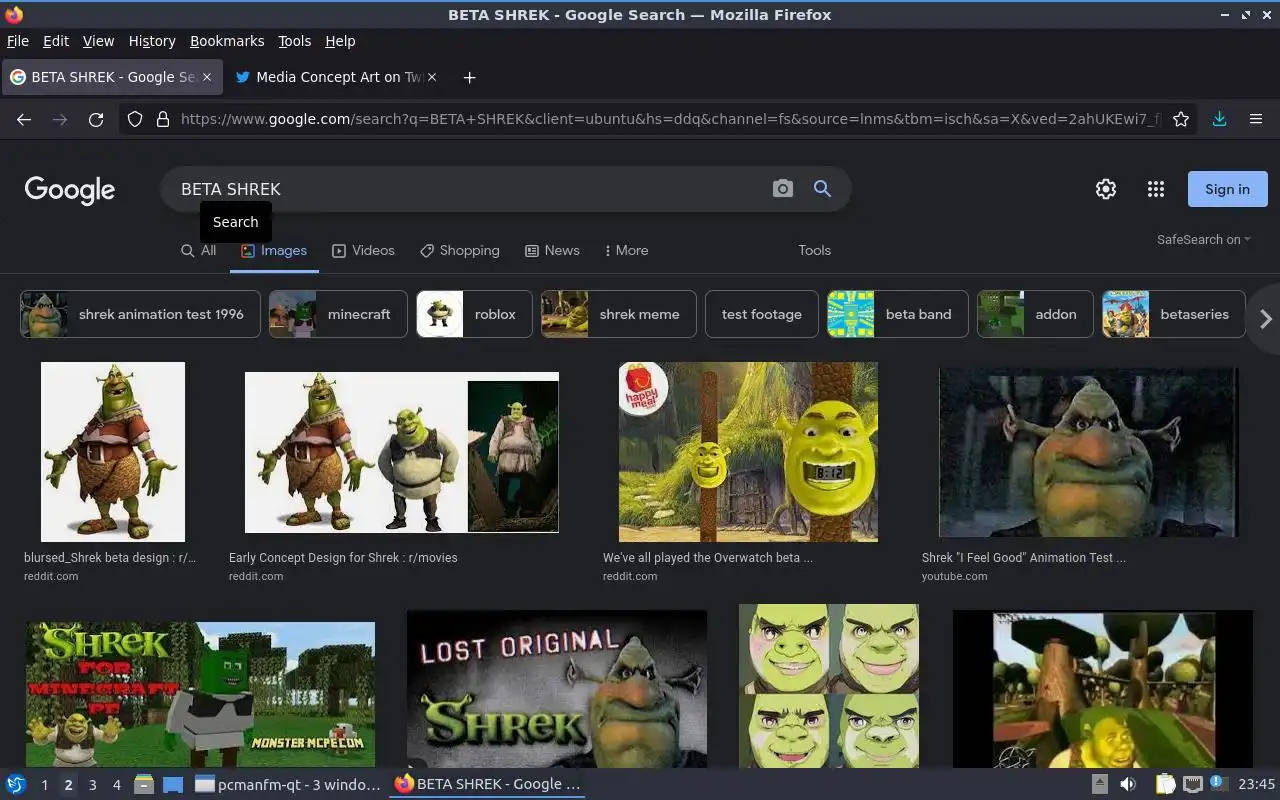Click Early Concept Design for Shrek link
The height and width of the screenshot is (800, 1280).
coord(343,558)
